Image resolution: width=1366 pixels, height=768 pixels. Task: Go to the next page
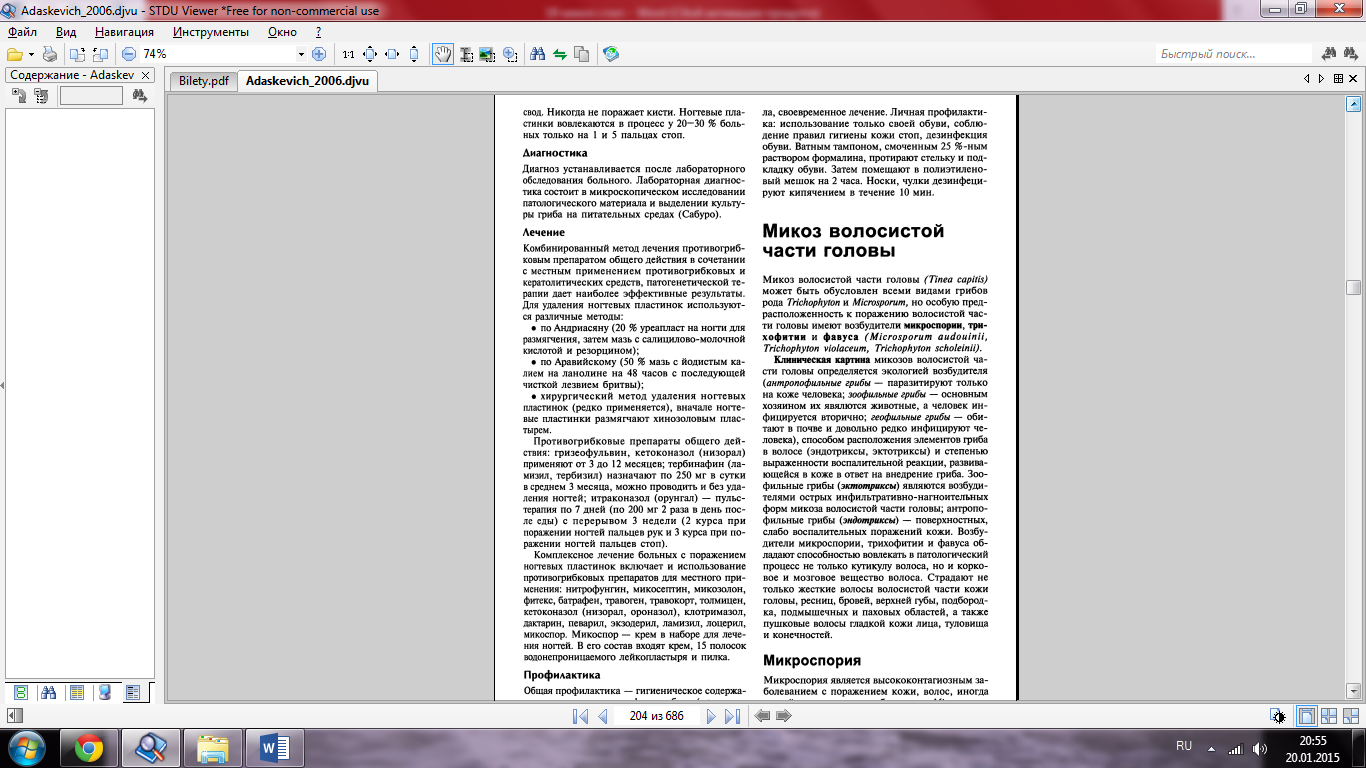[710, 716]
